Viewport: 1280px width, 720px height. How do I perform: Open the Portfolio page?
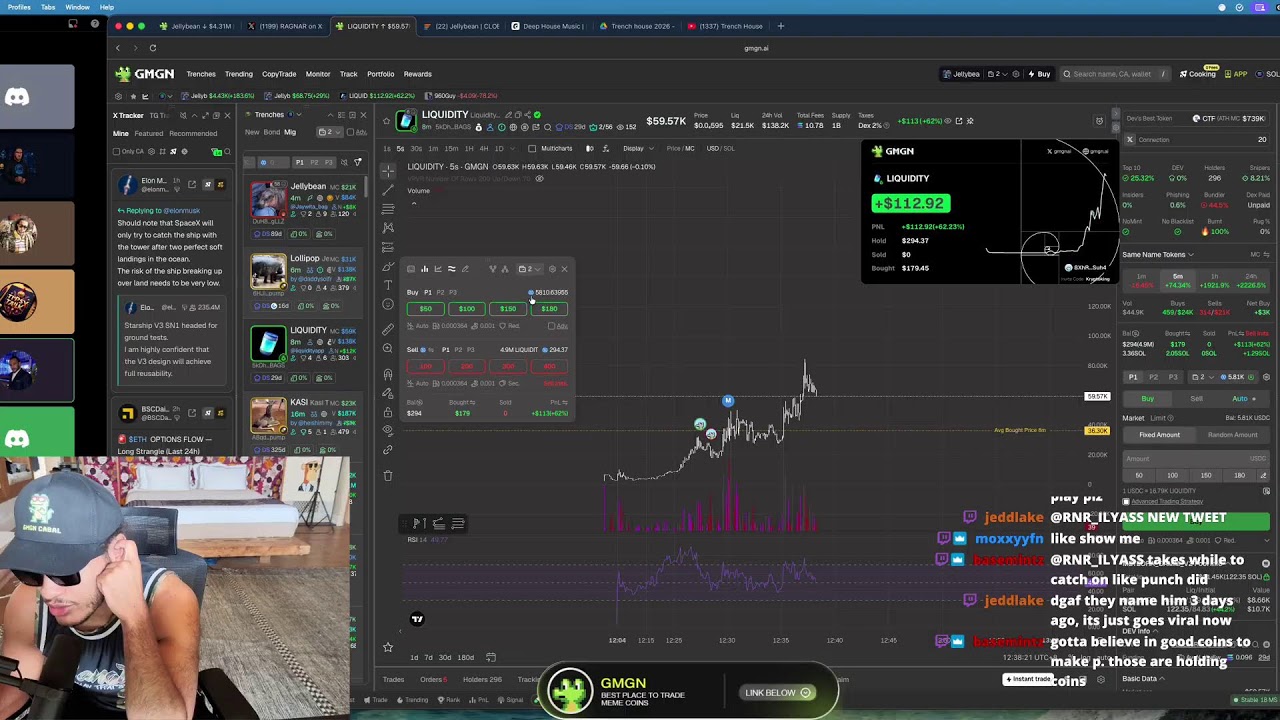pyautogui.click(x=380, y=74)
